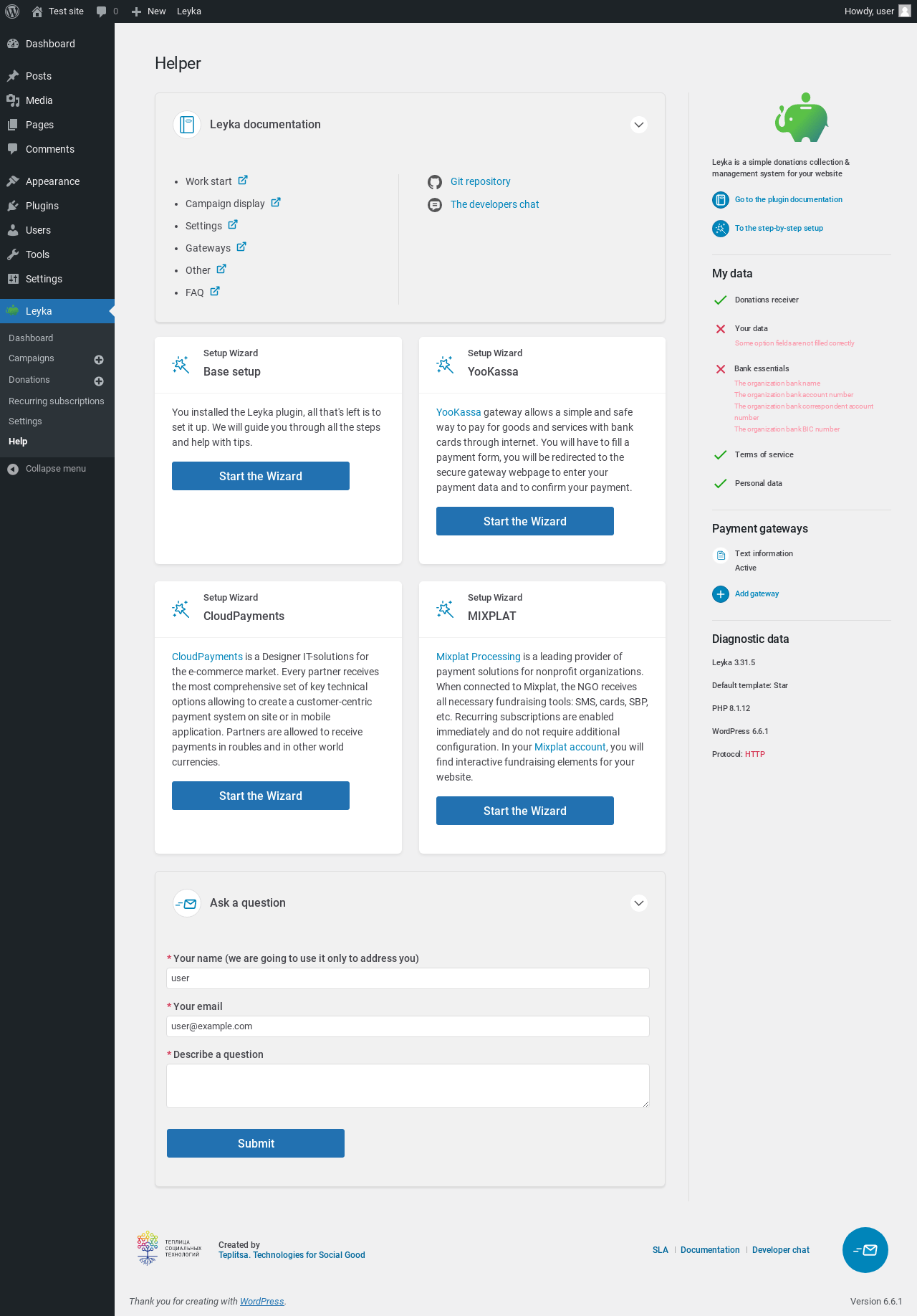Open the WordPress link in footer

pos(262,1302)
